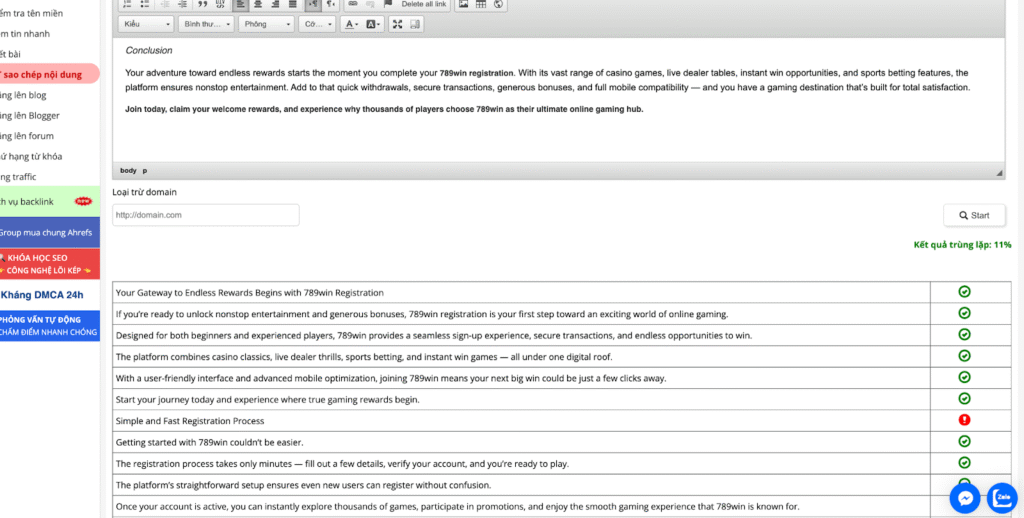Click the Loại trừ domain input field

(205, 215)
